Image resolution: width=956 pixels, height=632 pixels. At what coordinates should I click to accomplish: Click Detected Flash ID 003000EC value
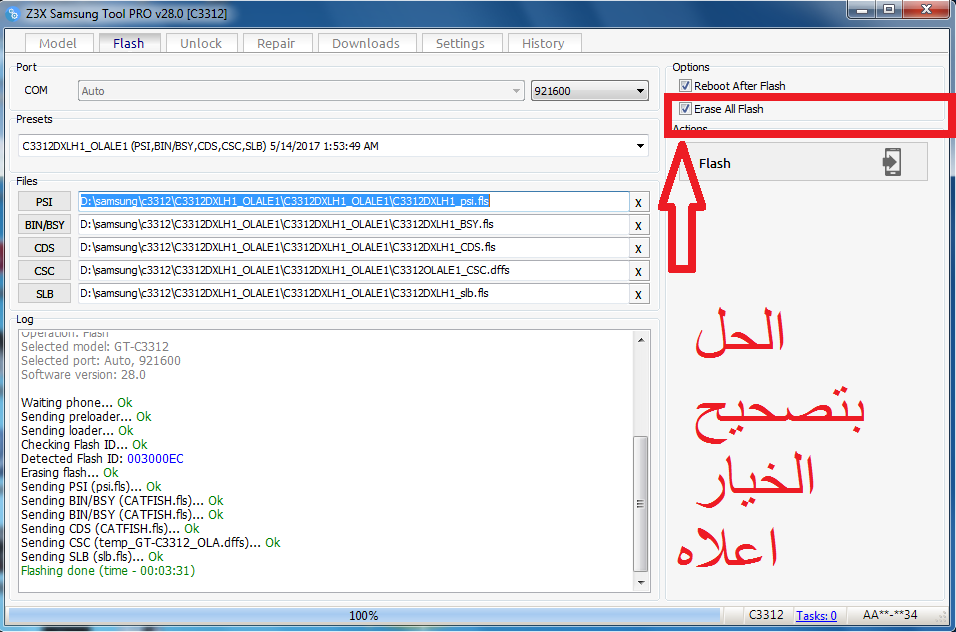coord(155,458)
